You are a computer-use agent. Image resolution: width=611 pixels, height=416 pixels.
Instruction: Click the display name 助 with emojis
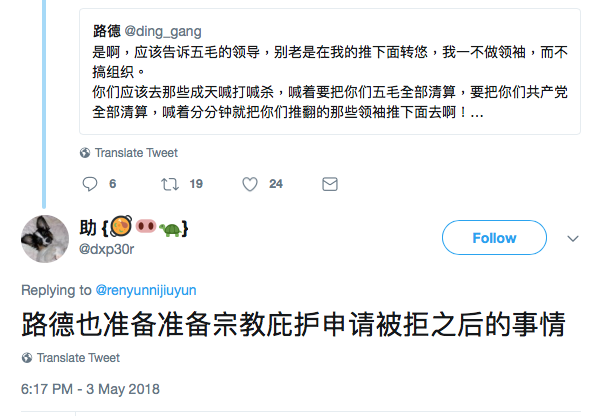(x=133, y=228)
